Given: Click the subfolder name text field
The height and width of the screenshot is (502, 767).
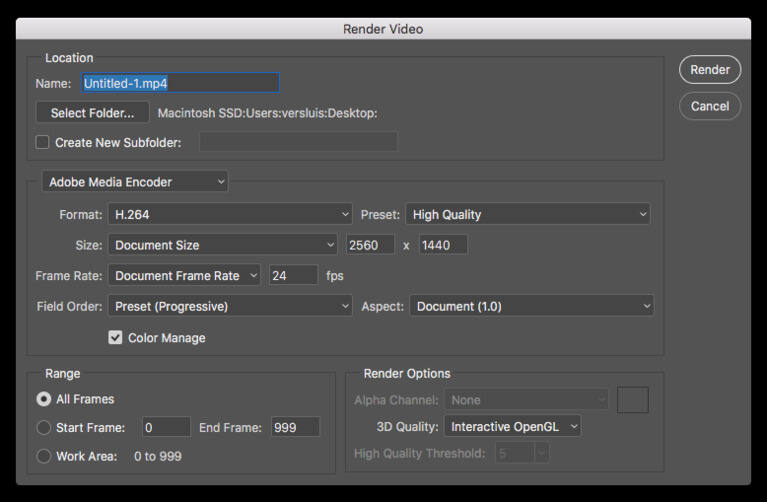Looking at the screenshot, I should point(298,142).
